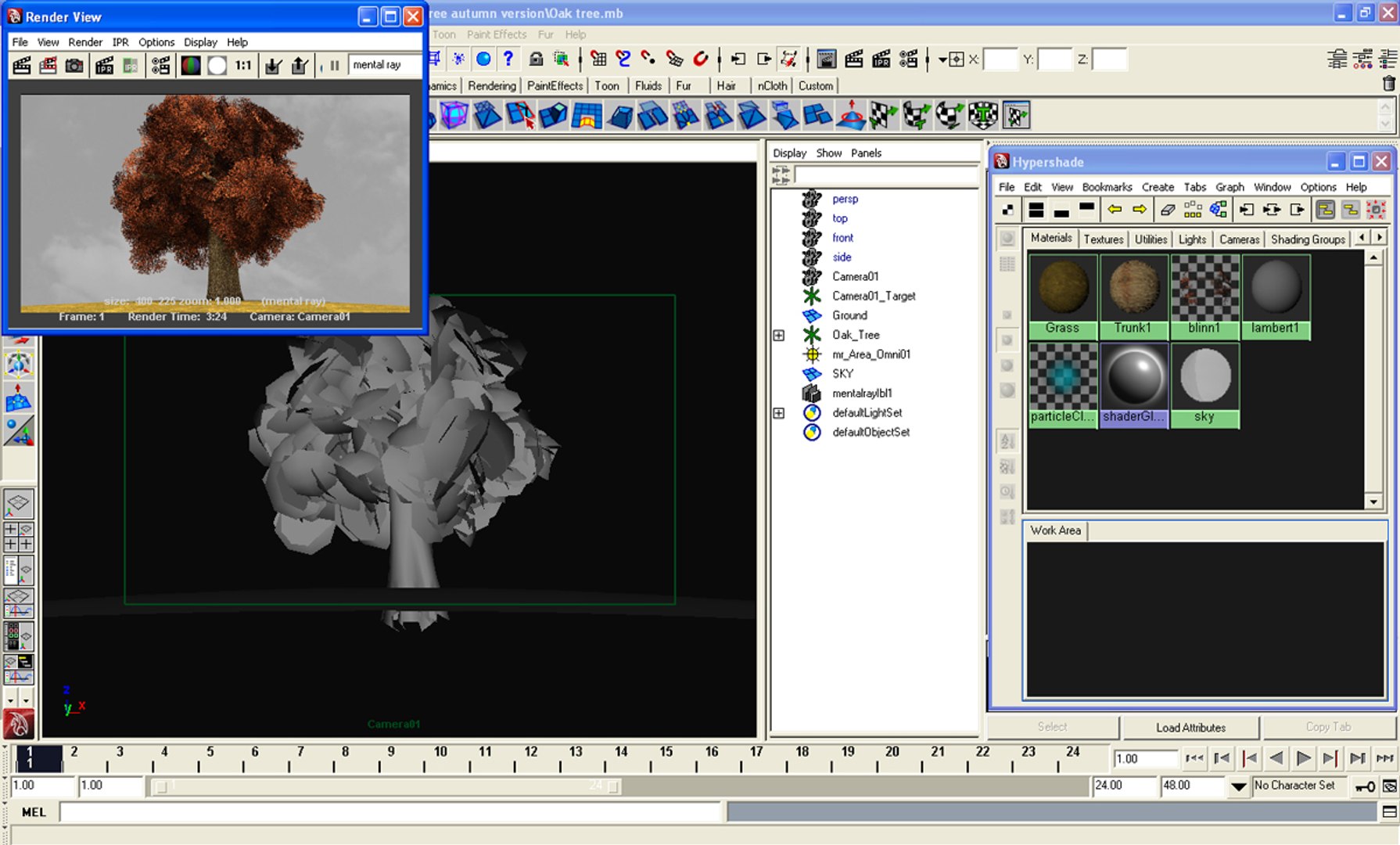The image size is (1400, 845).
Task: Select the Trunk1 material swatch
Action: pos(1133,297)
